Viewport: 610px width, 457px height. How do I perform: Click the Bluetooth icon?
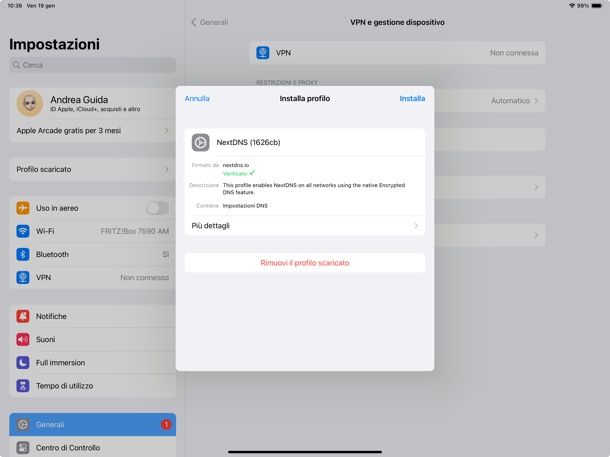click(x=23, y=254)
